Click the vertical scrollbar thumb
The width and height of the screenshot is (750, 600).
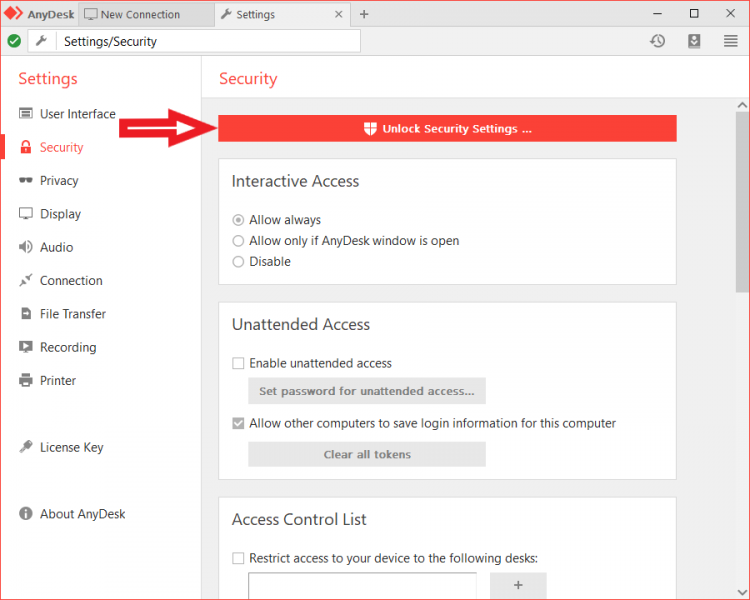tap(742, 202)
